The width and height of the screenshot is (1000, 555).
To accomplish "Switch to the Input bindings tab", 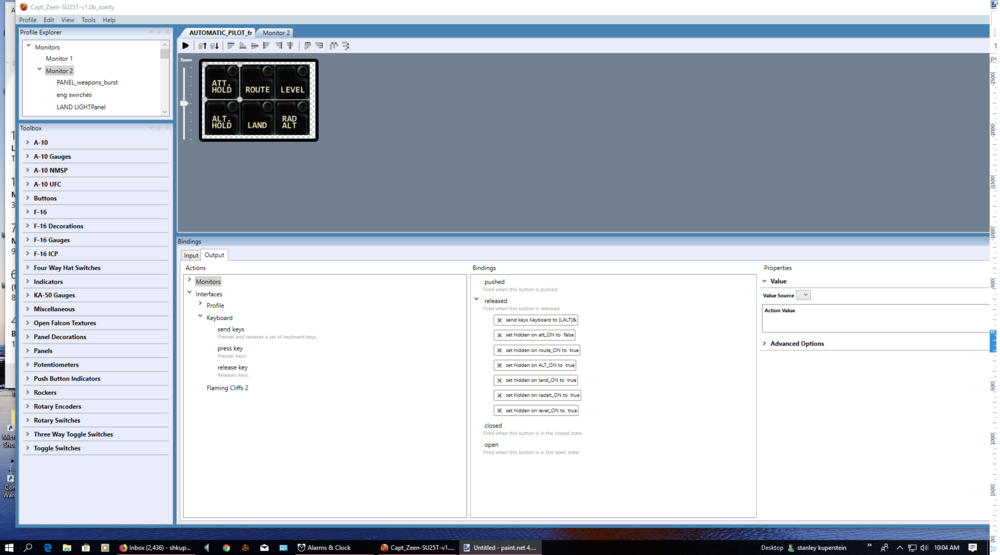I will [191, 255].
